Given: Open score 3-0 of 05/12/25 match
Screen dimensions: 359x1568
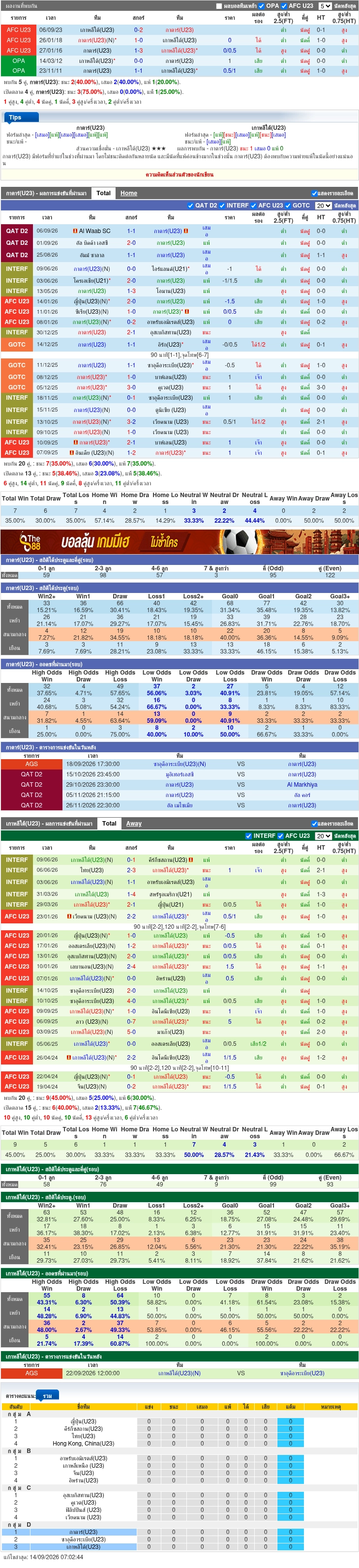Looking at the screenshot, I should click(x=131, y=387).
